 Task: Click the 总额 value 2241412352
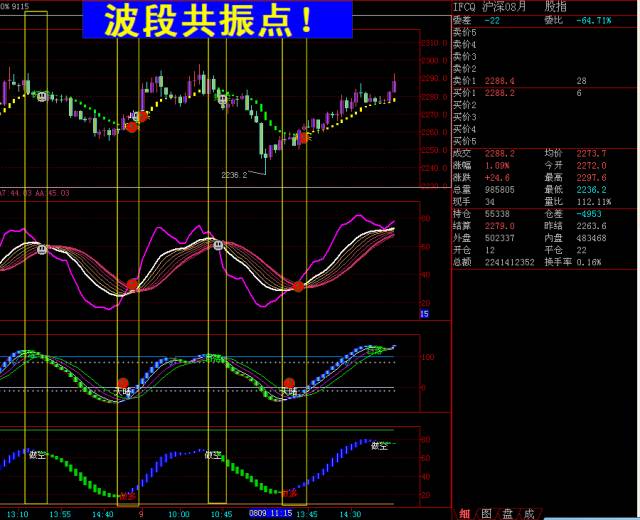point(509,262)
